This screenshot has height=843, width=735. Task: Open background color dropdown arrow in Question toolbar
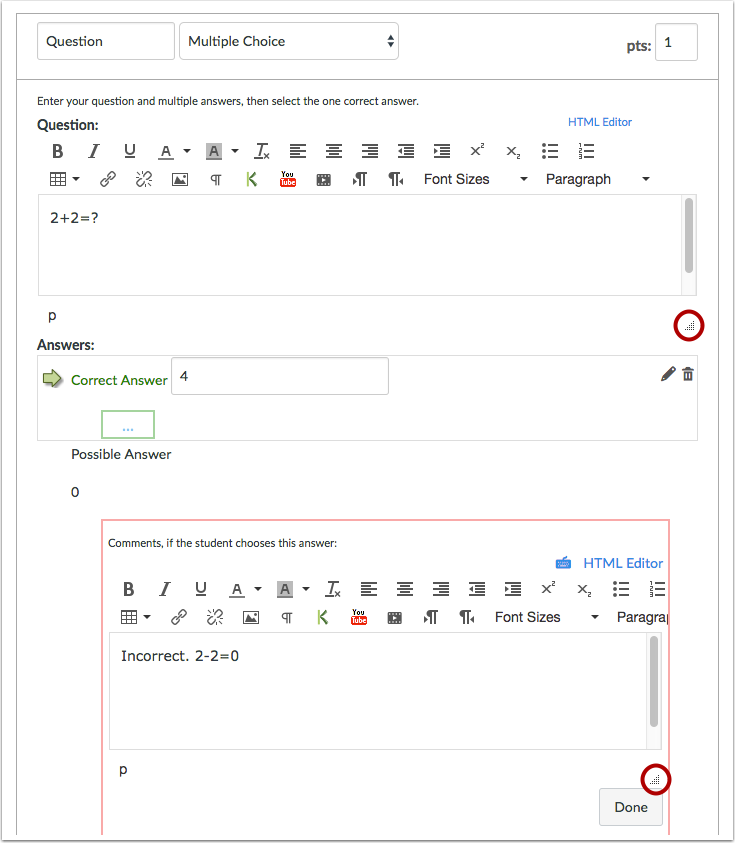pyautogui.click(x=235, y=151)
